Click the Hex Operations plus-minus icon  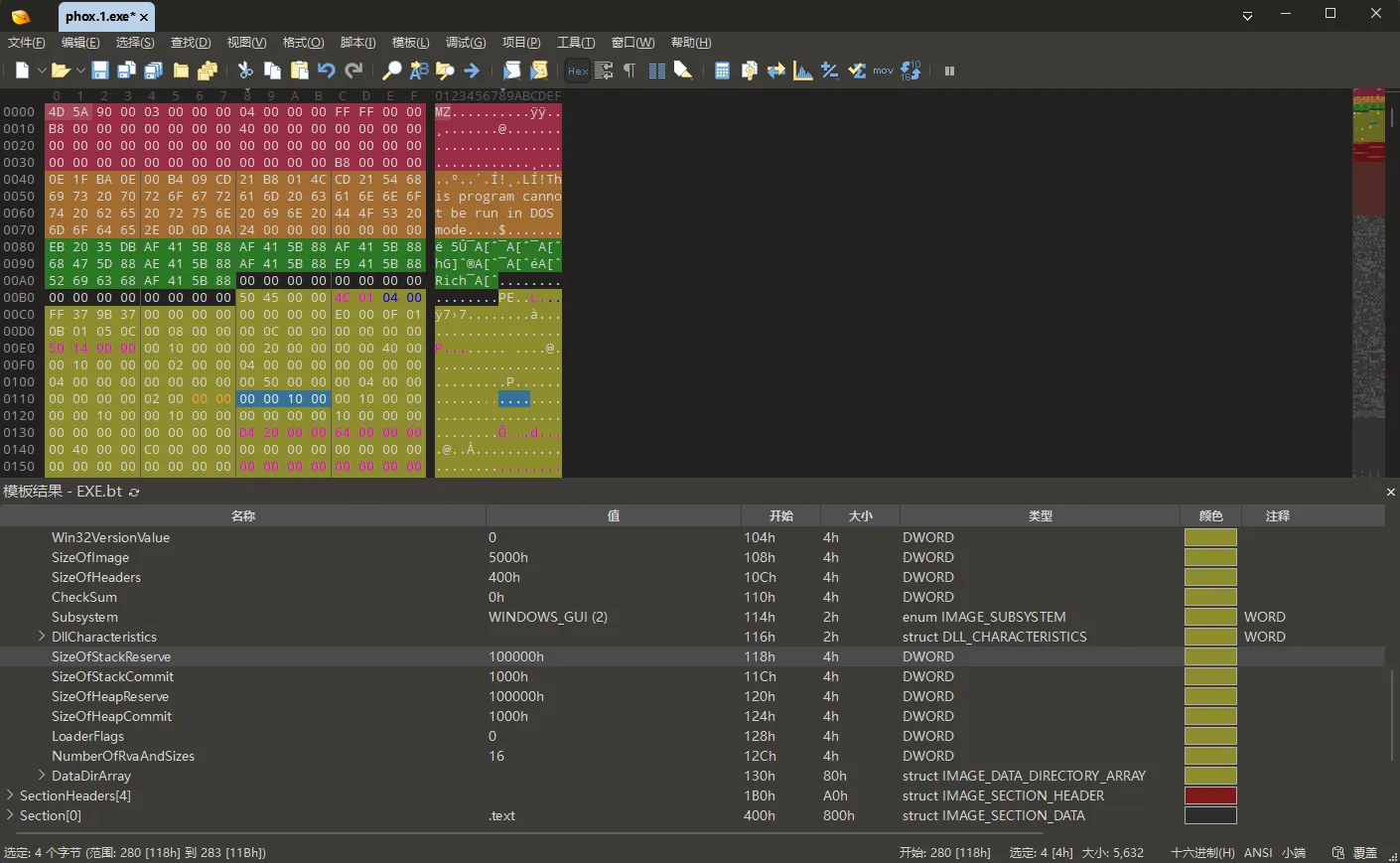tap(830, 71)
